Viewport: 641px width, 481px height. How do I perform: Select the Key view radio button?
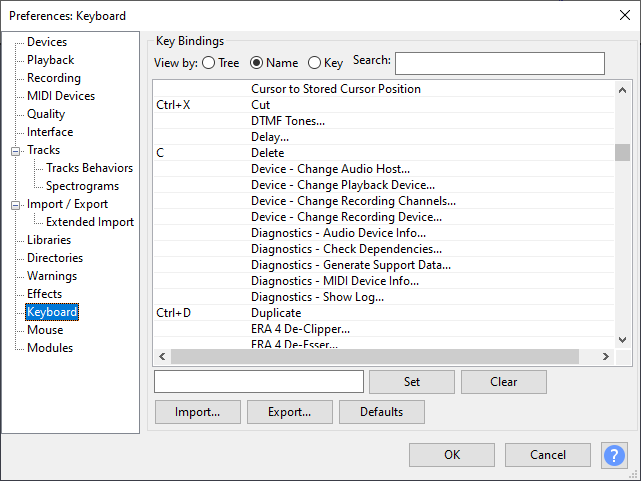click(314, 63)
